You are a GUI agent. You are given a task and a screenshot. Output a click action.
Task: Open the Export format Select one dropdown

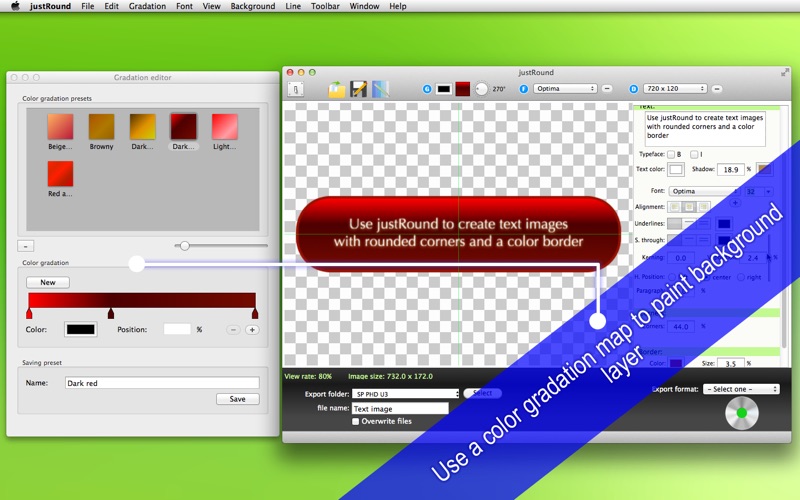coord(741,389)
